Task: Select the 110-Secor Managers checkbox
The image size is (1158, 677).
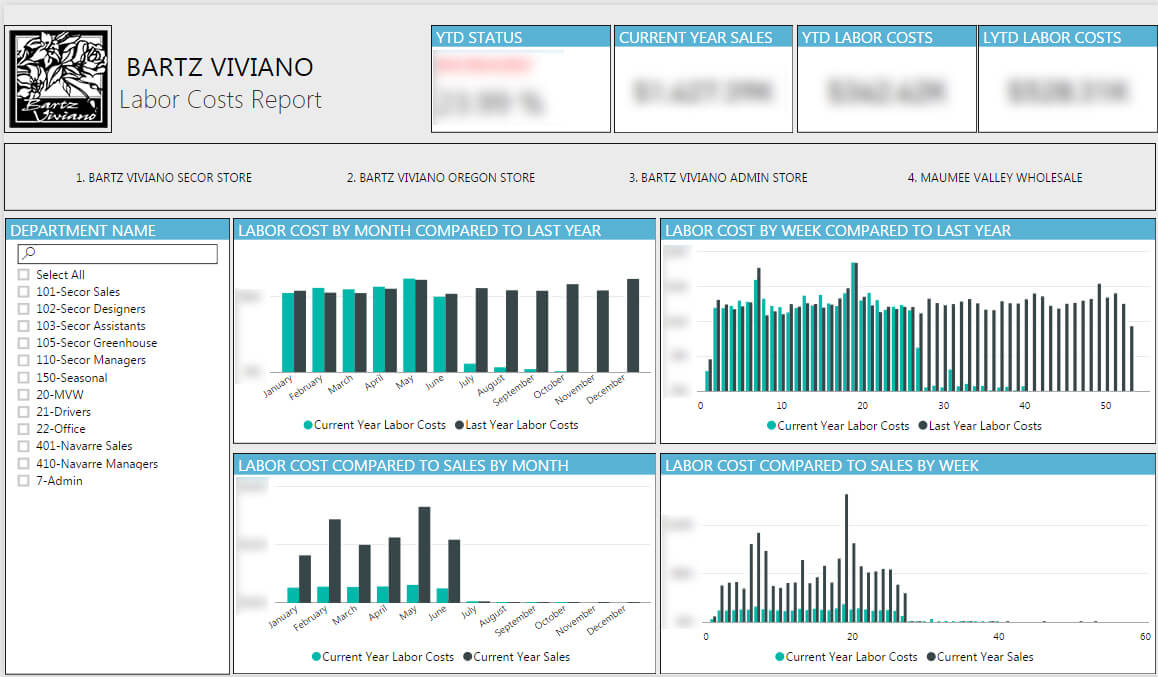Action: pyautogui.click(x=23, y=360)
